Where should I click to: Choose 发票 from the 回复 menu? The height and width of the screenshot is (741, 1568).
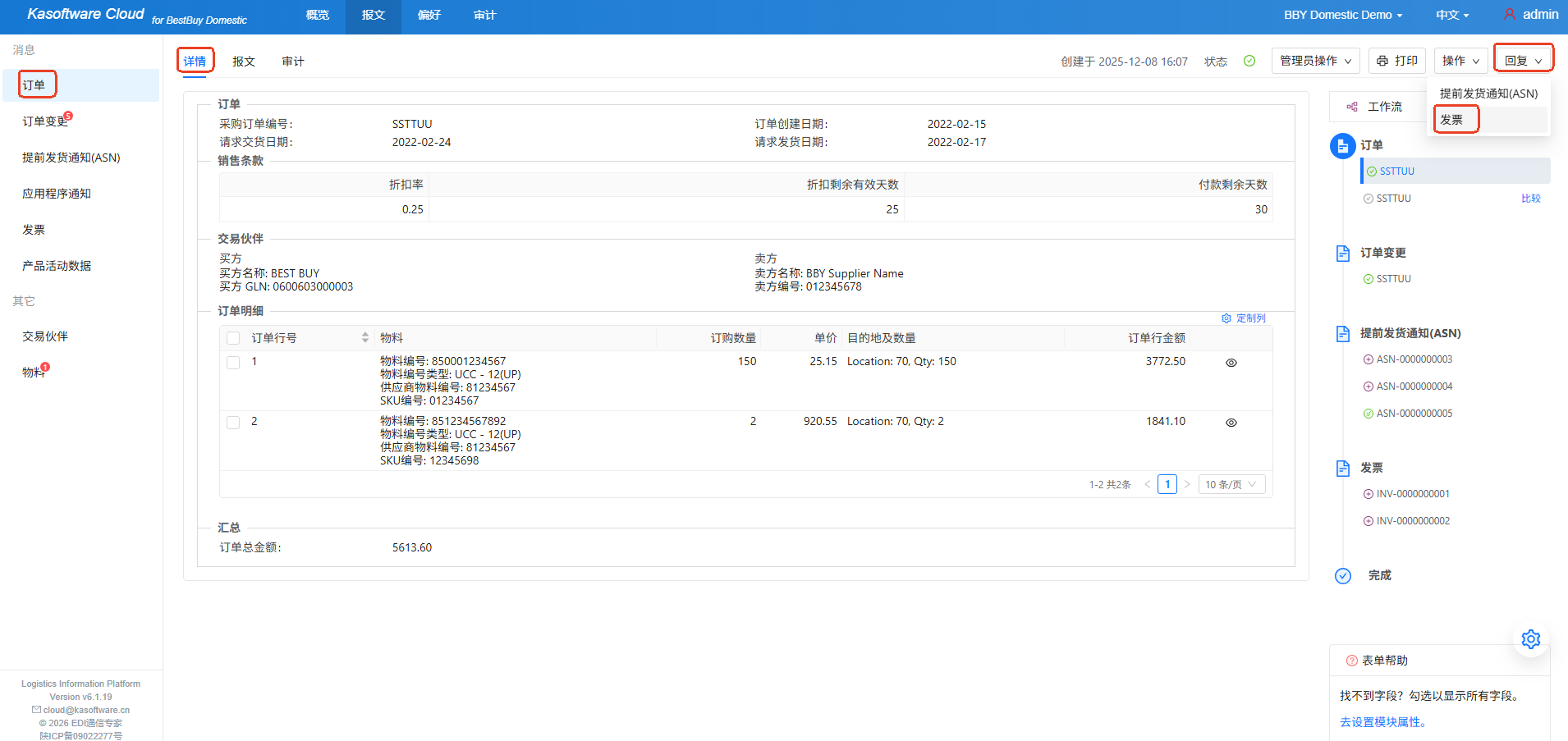1451,120
